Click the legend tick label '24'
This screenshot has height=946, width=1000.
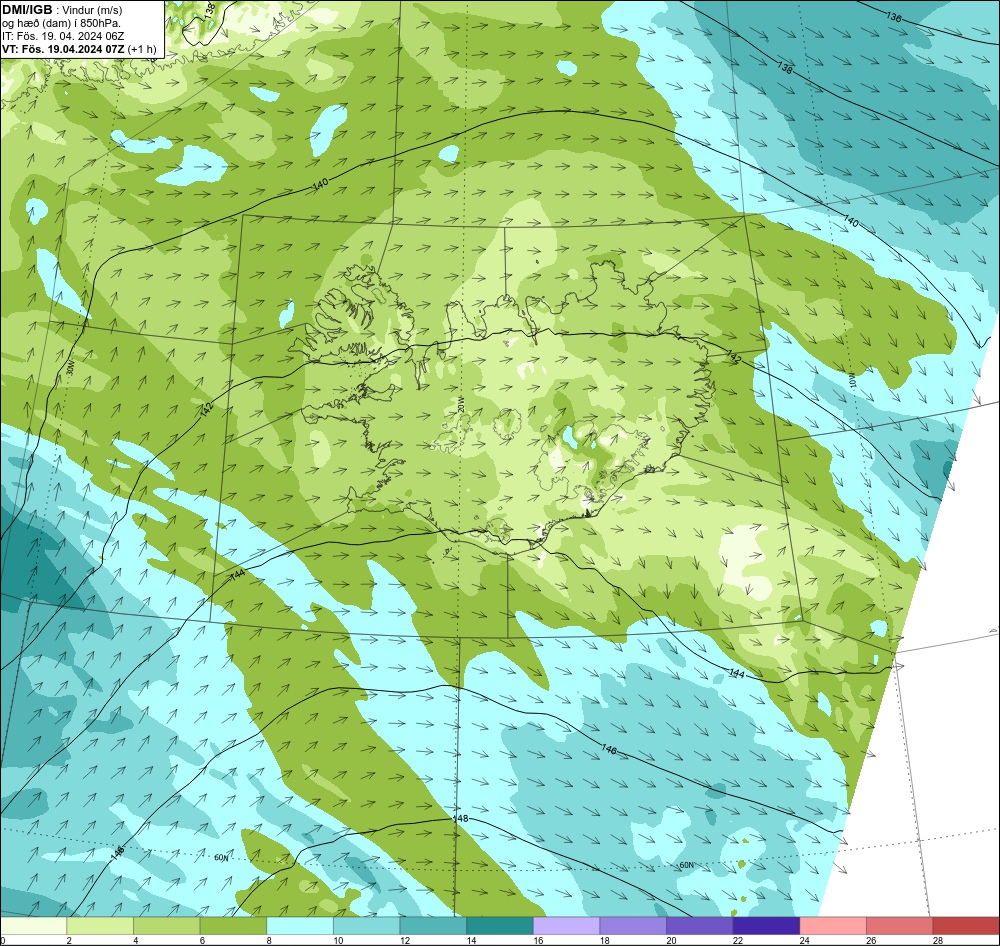[x=805, y=940]
